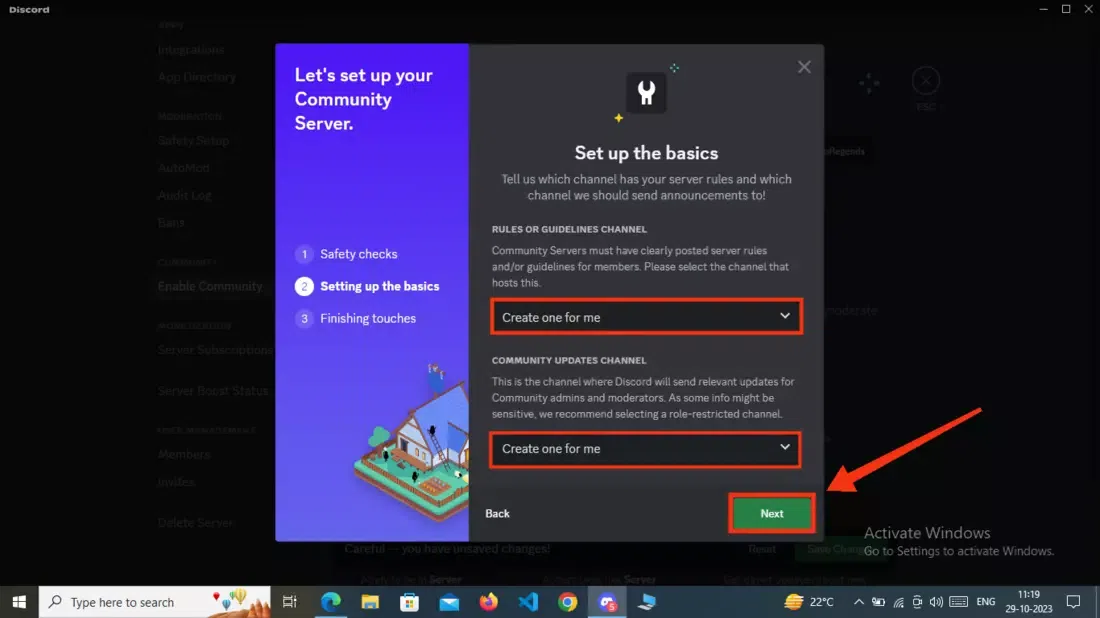This screenshot has height=618, width=1100.
Task: Show hidden system tray icons
Action: [859, 602]
